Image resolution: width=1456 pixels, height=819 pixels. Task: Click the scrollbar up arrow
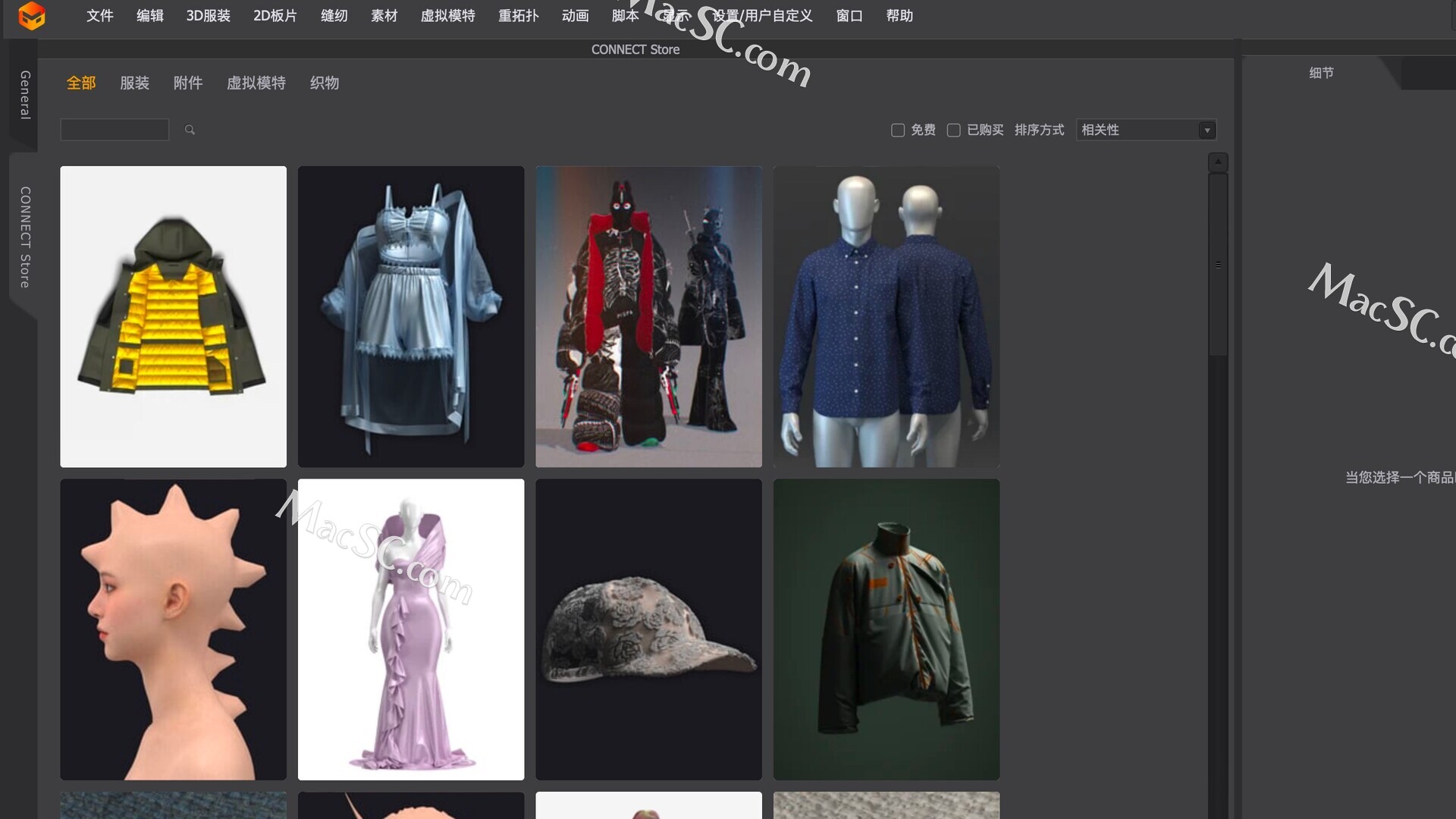(x=1218, y=162)
